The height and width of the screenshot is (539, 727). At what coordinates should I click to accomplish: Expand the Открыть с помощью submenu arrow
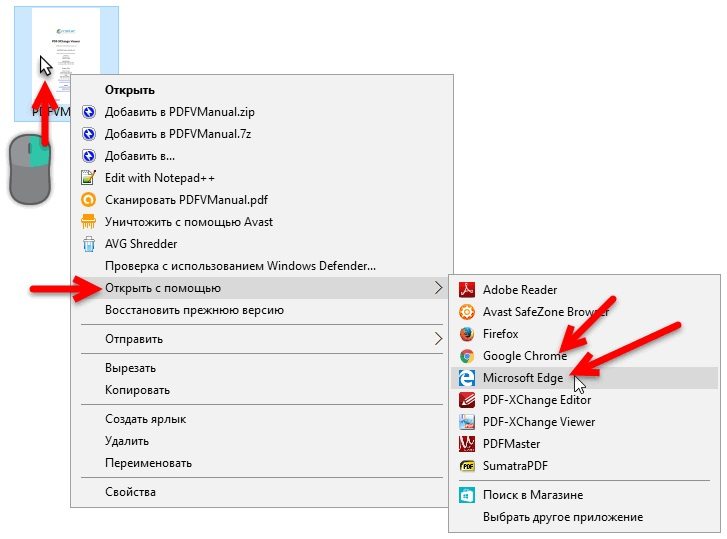pyautogui.click(x=438, y=288)
